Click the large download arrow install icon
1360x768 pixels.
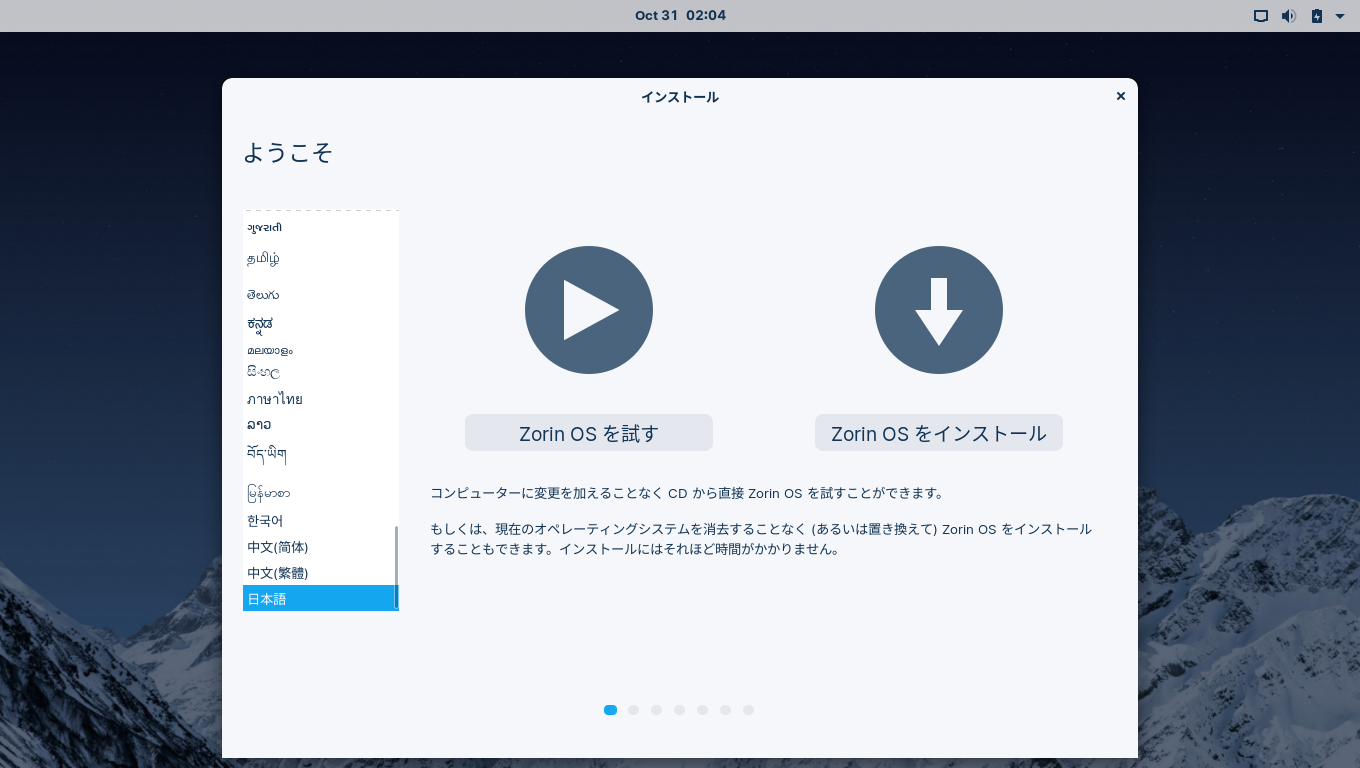(x=939, y=310)
